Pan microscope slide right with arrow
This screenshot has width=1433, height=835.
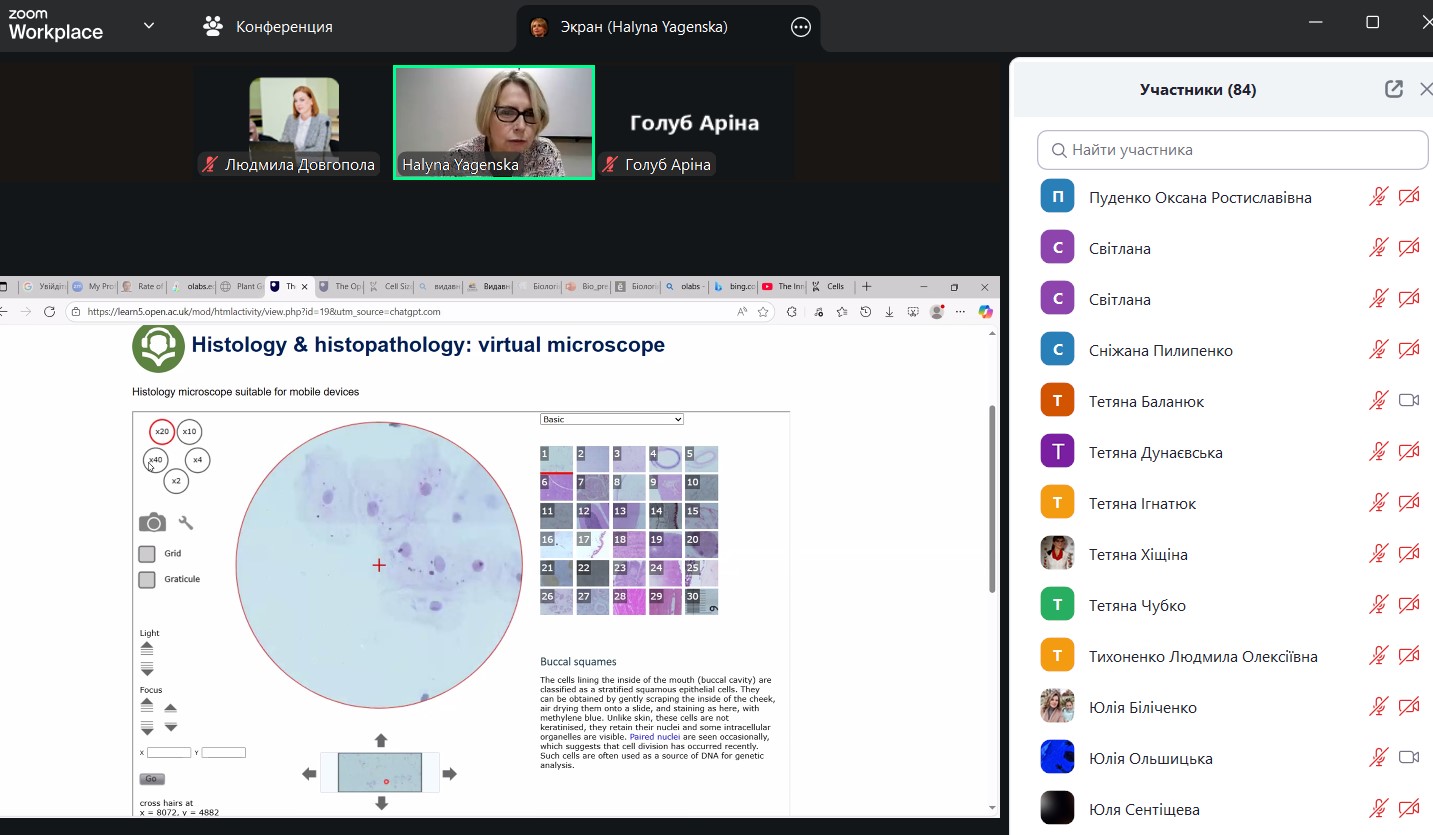point(450,773)
